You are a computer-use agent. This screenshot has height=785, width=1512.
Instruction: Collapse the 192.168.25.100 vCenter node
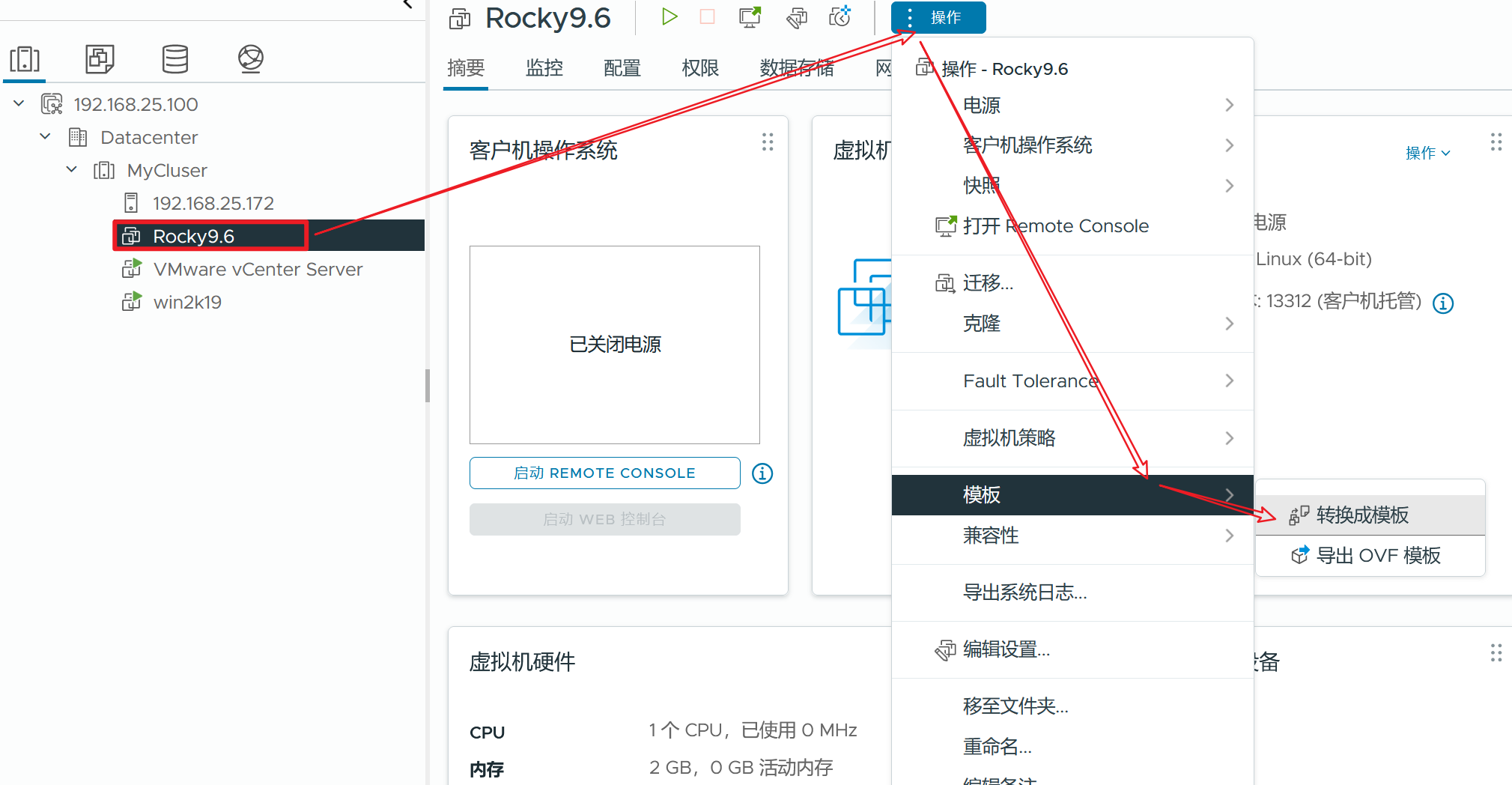pyautogui.click(x=19, y=103)
